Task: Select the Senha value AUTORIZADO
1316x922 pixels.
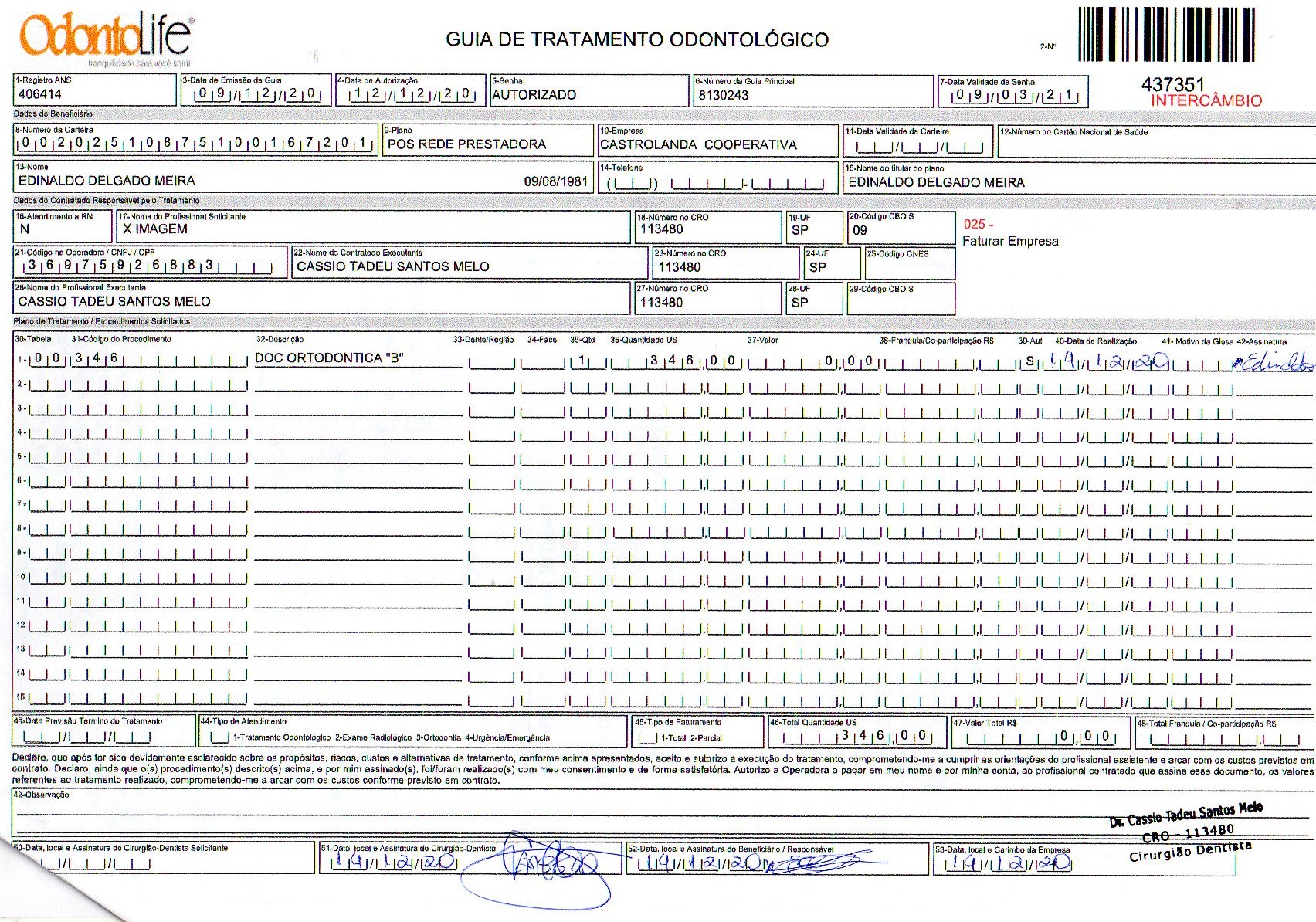Action: pyautogui.click(x=534, y=94)
